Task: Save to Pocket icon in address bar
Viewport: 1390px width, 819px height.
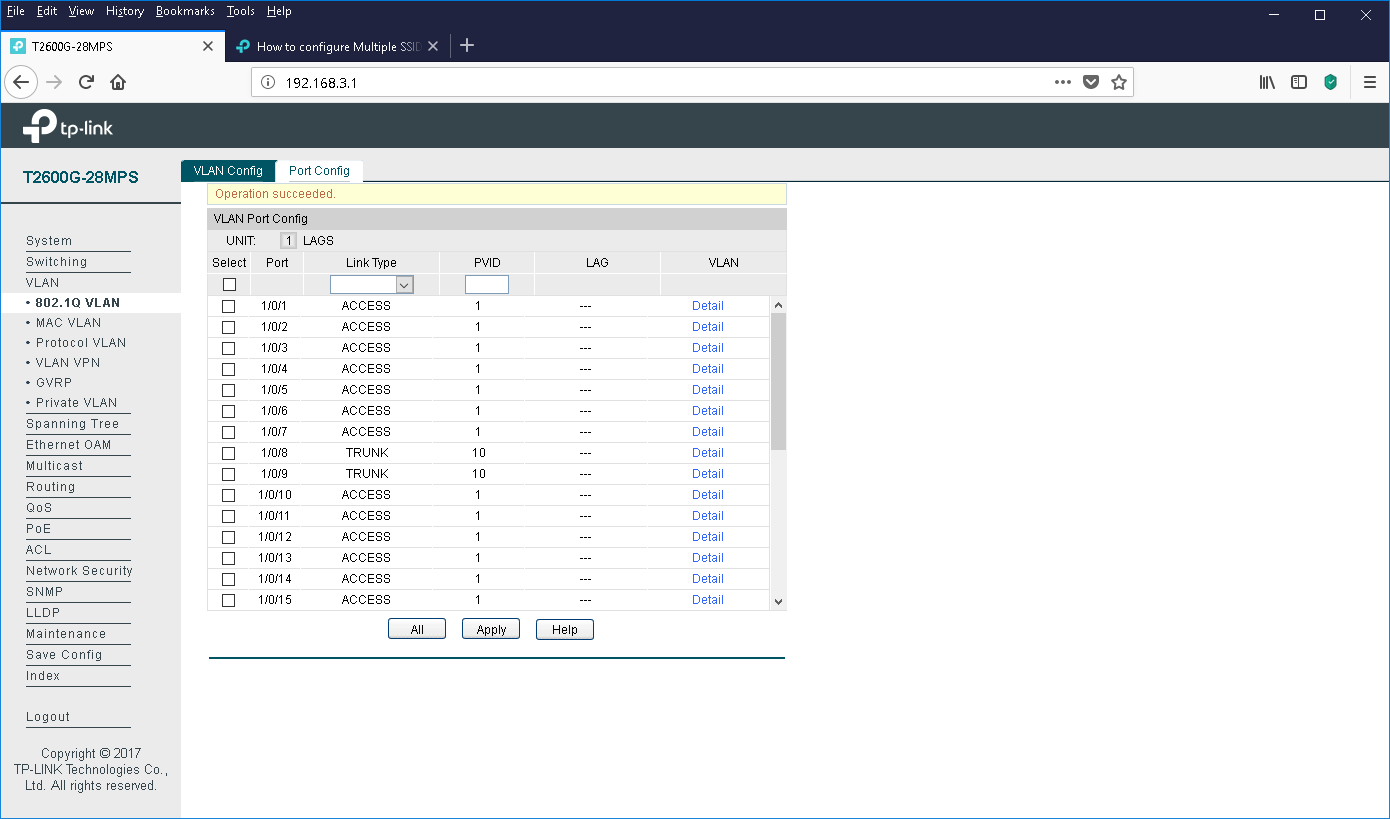Action: click(x=1092, y=82)
